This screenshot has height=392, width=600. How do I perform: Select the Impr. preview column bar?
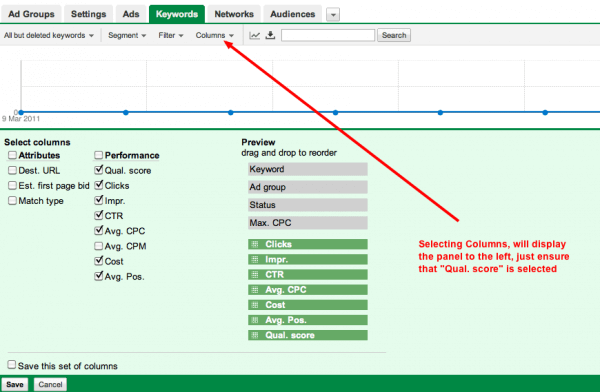(308, 260)
